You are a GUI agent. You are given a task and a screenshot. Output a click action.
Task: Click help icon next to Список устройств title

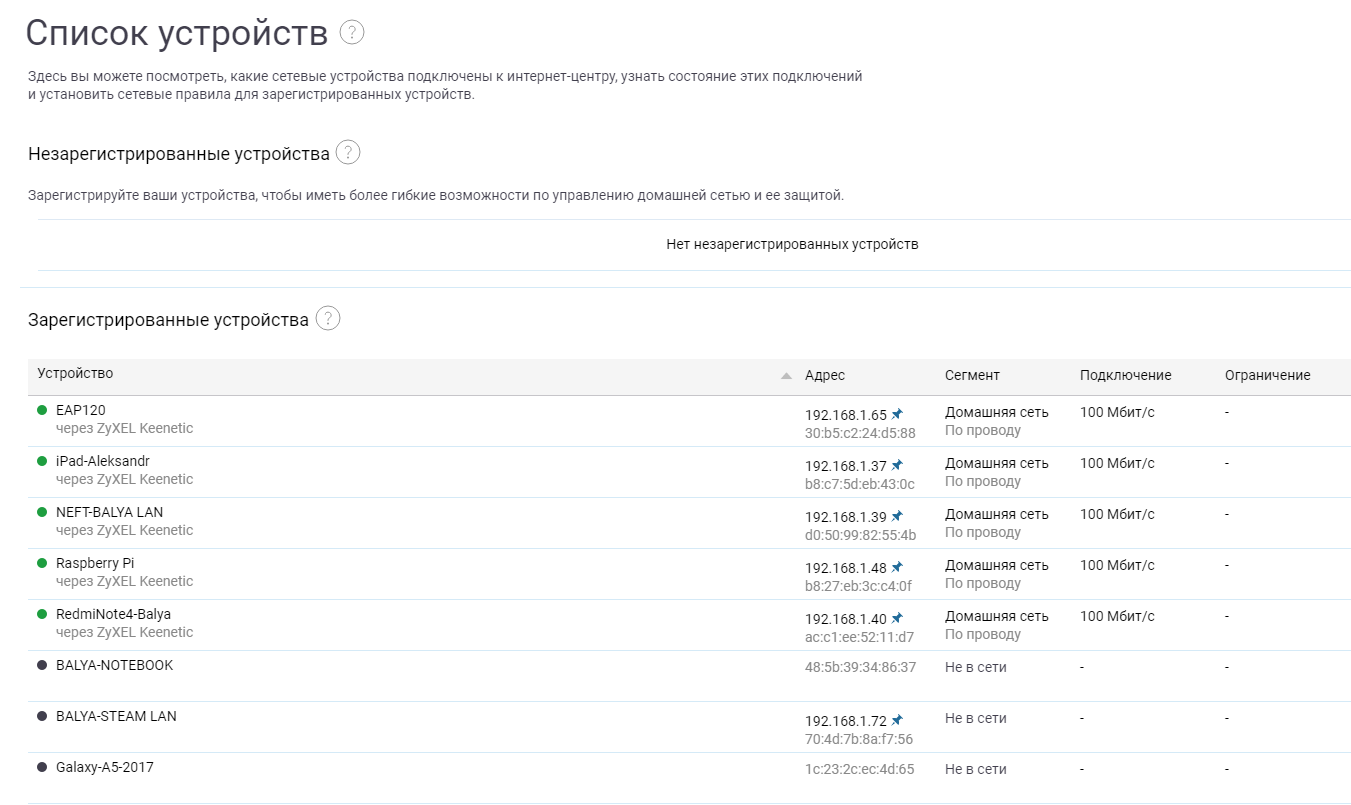point(352,32)
